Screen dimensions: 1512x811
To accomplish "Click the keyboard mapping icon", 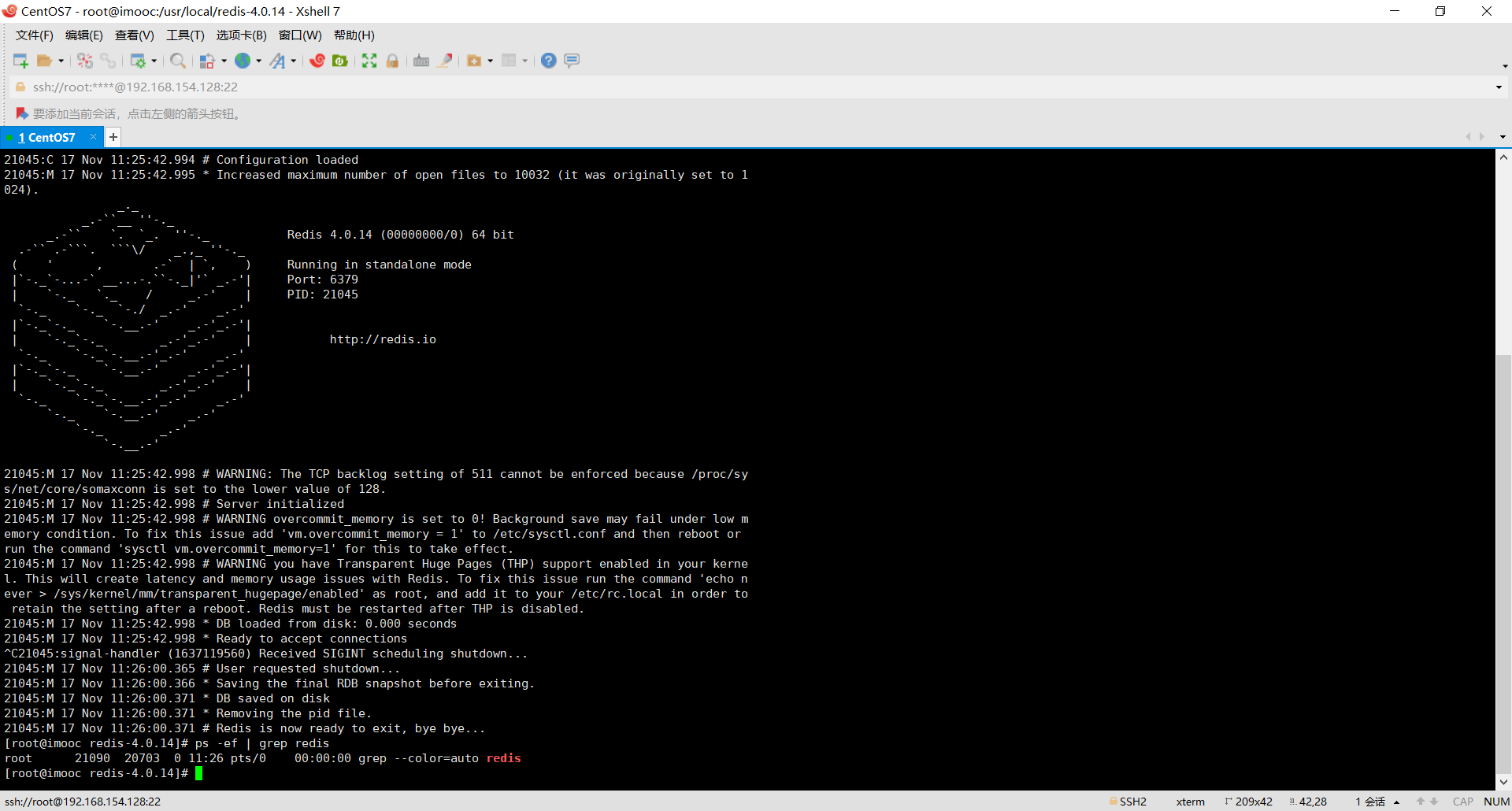I will pos(421,61).
